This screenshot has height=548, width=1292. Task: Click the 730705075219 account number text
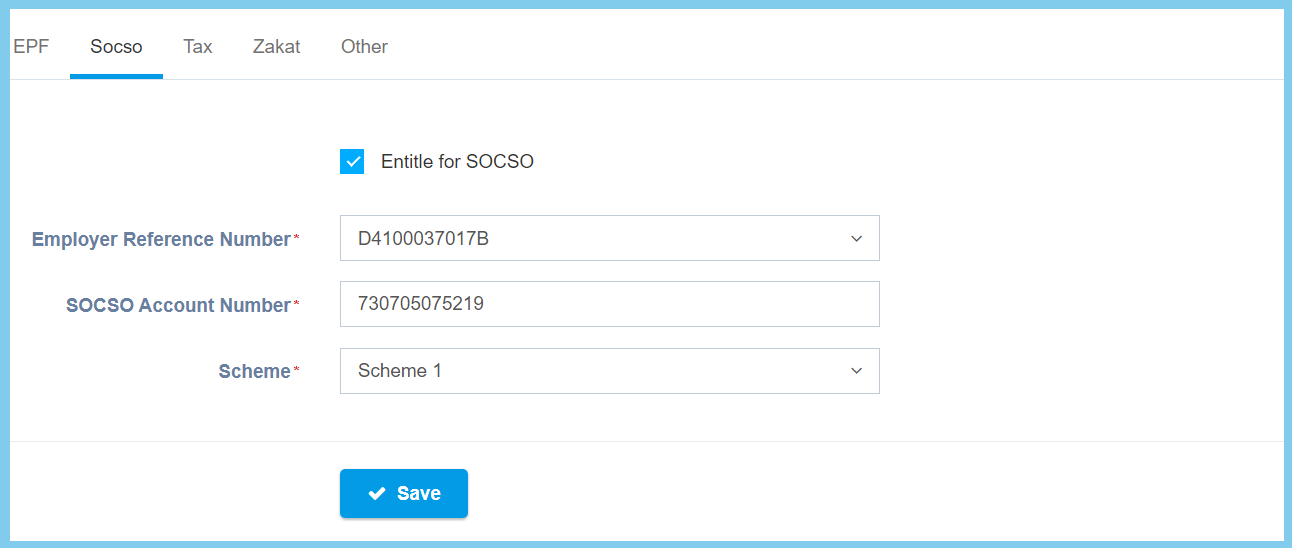tap(421, 304)
